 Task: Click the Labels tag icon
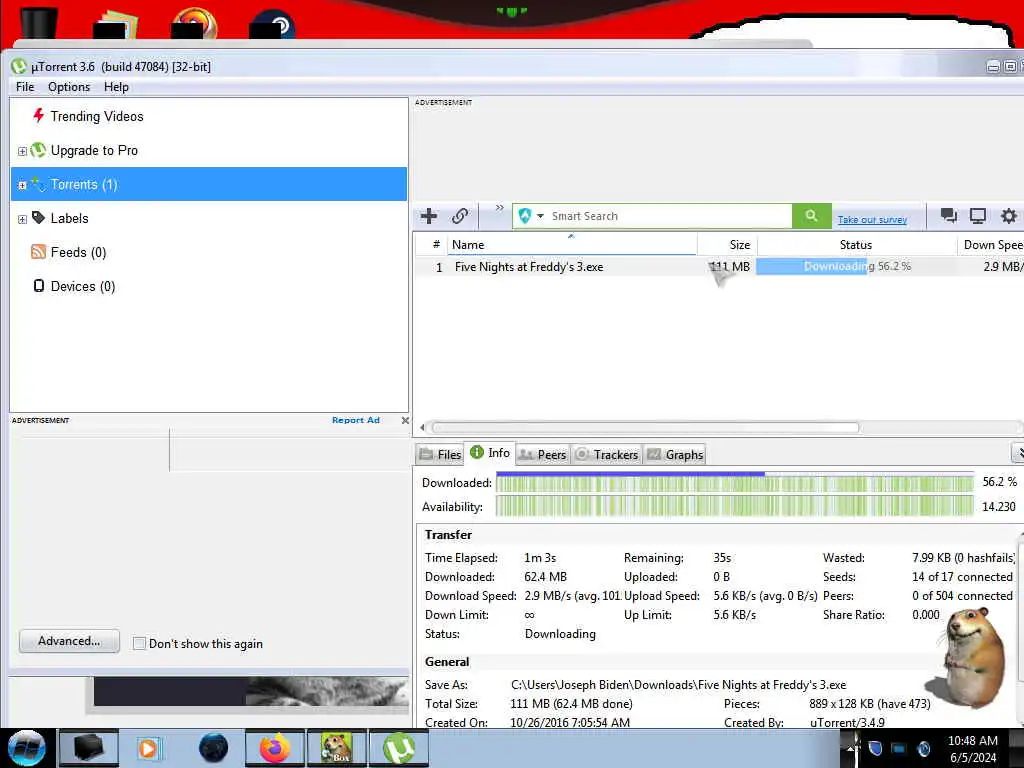pos(39,218)
